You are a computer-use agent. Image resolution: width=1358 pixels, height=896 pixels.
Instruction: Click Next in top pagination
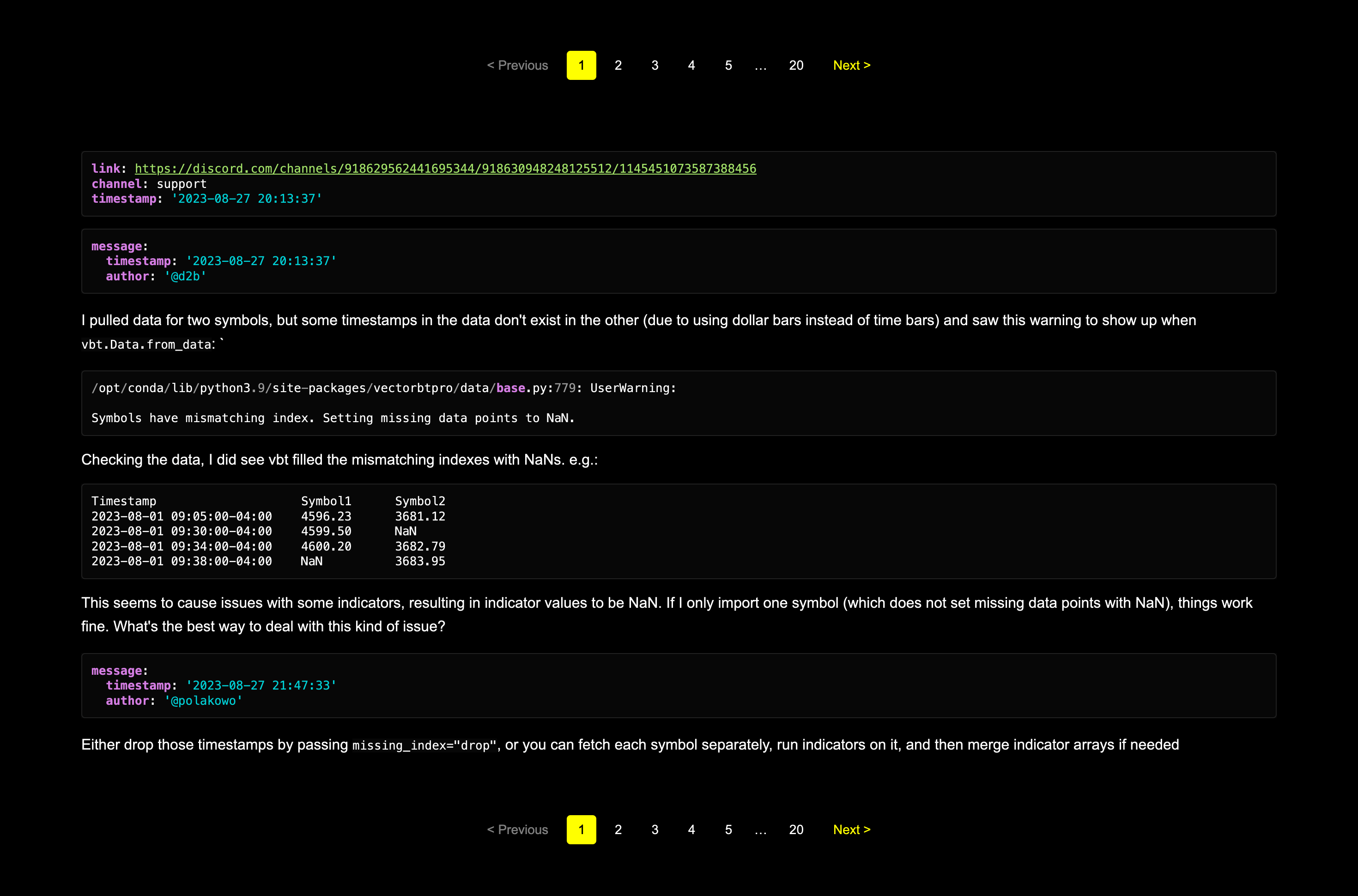point(851,65)
